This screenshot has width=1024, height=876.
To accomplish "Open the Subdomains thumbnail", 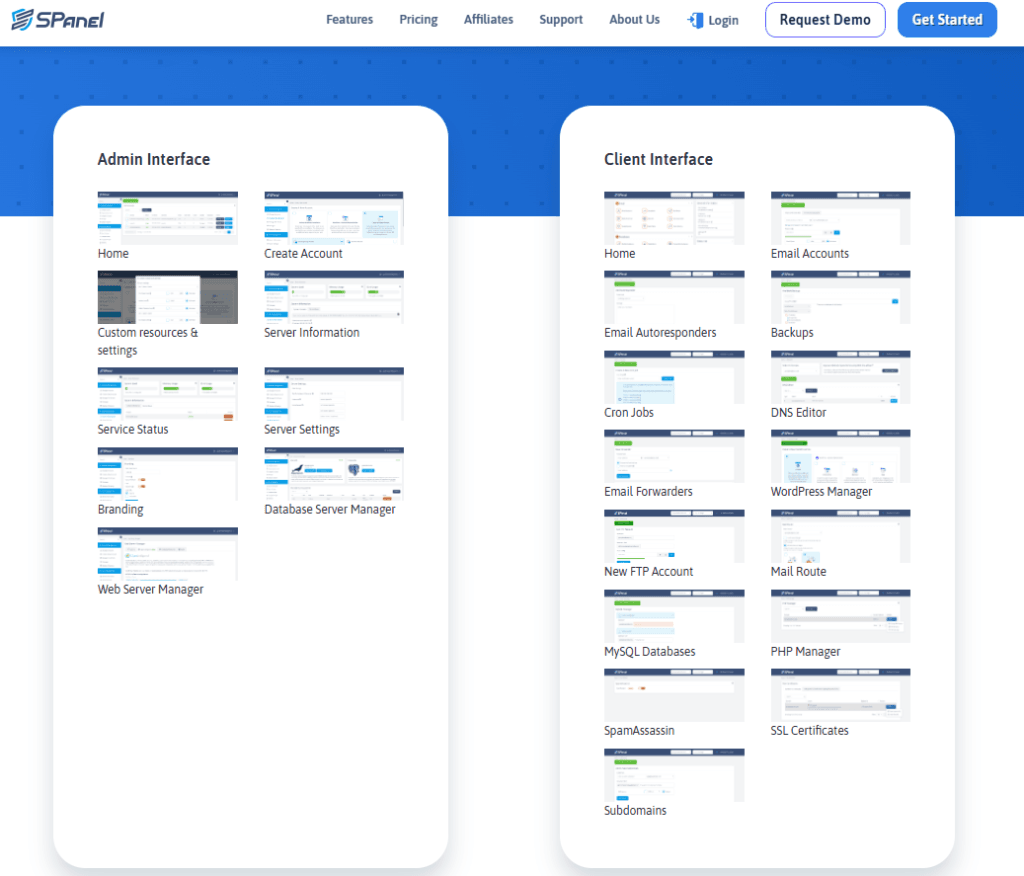I will (x=674, y=775).
